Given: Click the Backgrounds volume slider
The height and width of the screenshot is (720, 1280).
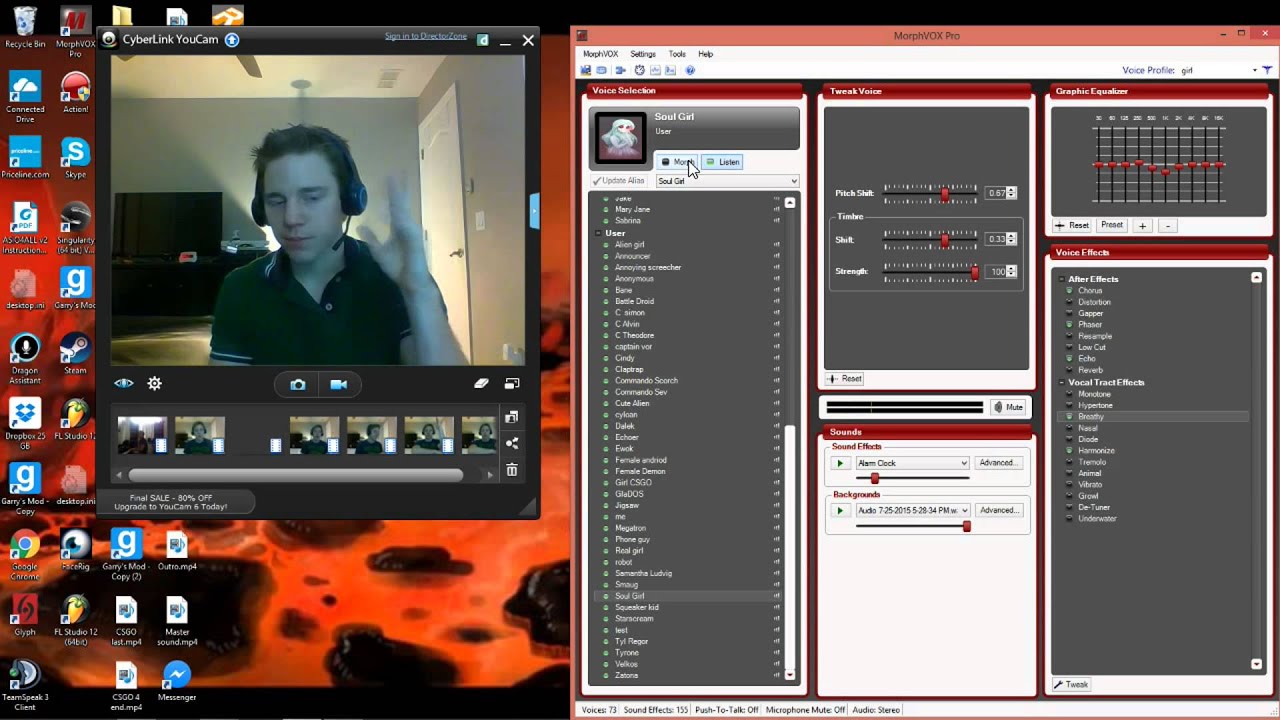Looking at the screenshot, I should click(x=912, y=526).
